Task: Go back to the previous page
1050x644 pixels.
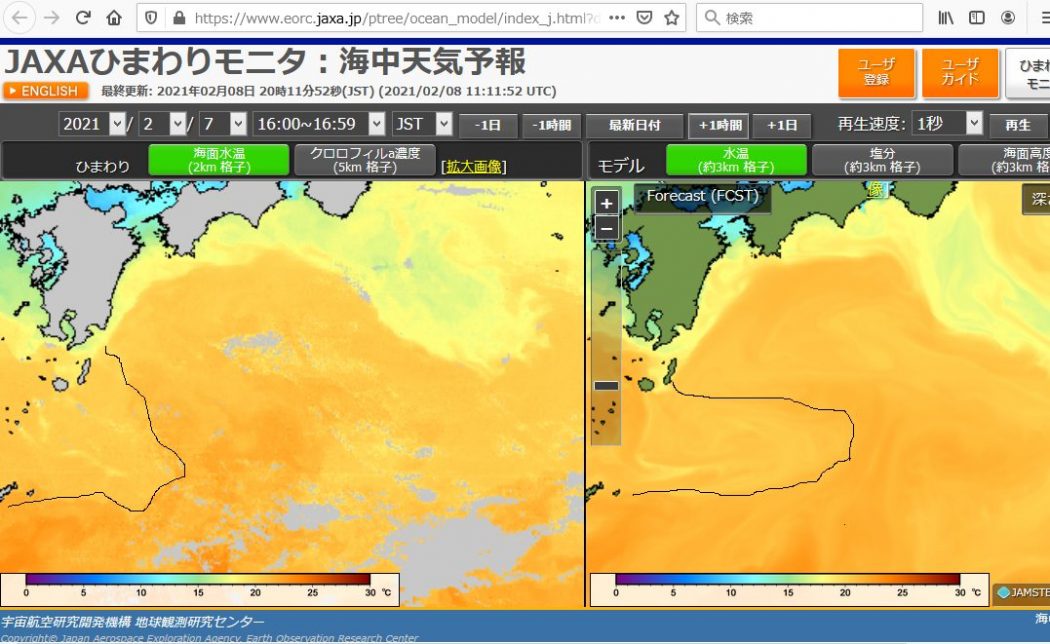Action: (20, 18)
